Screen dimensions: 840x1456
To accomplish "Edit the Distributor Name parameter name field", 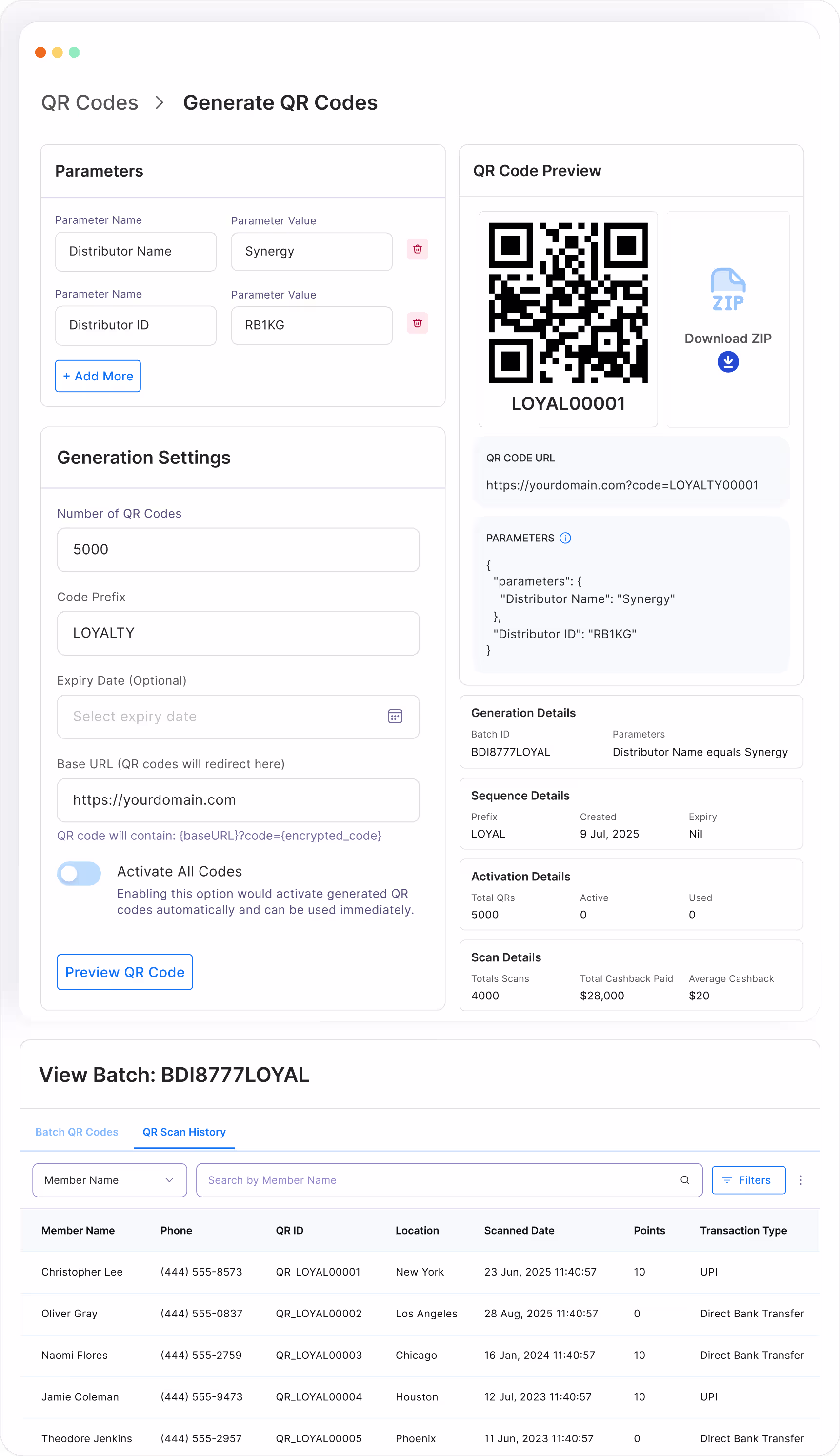I will tap(136, 251).
